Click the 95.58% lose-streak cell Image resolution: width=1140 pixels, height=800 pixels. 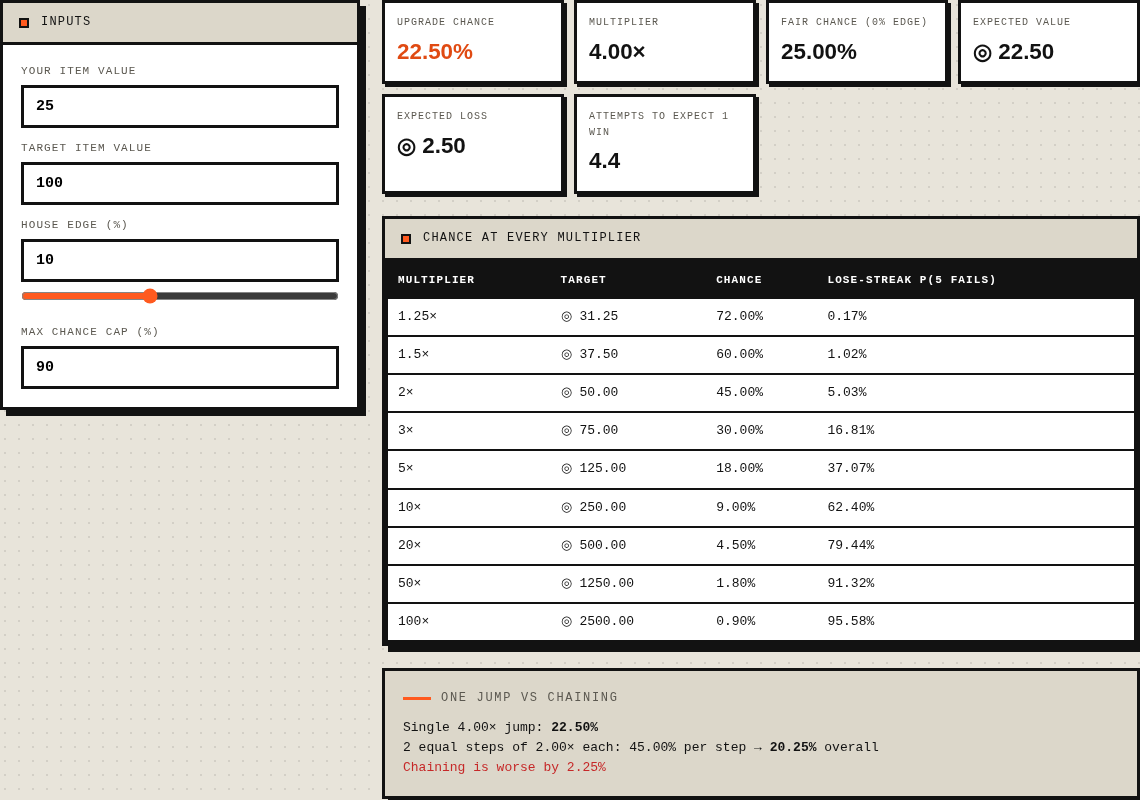(851, 621)
